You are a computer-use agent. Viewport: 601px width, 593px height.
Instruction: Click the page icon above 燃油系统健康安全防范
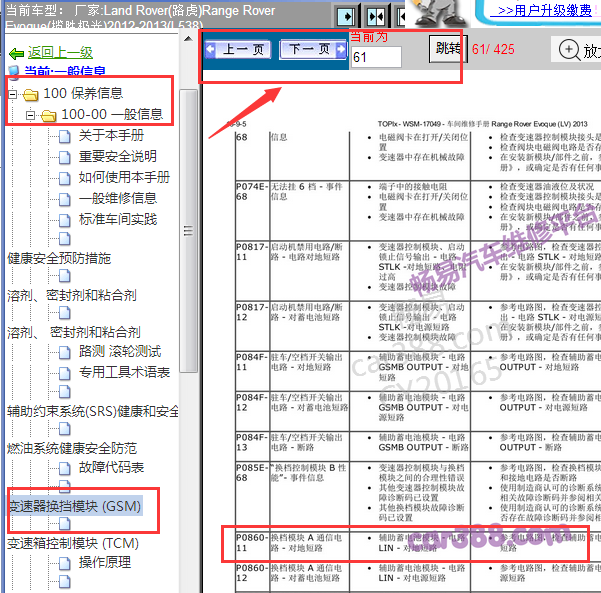point(64,429)
